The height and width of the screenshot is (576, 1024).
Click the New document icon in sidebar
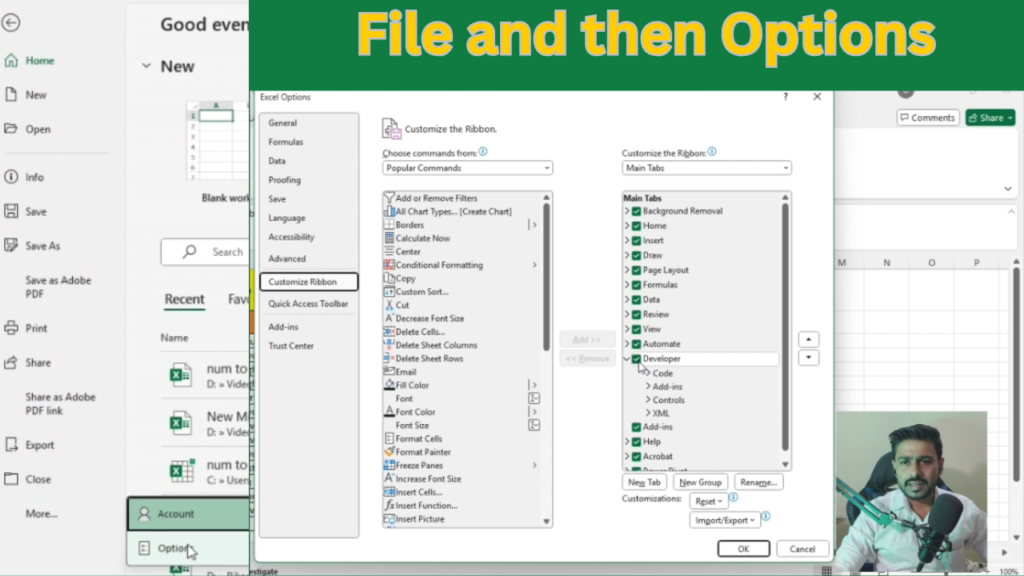[x=11, y=95]
